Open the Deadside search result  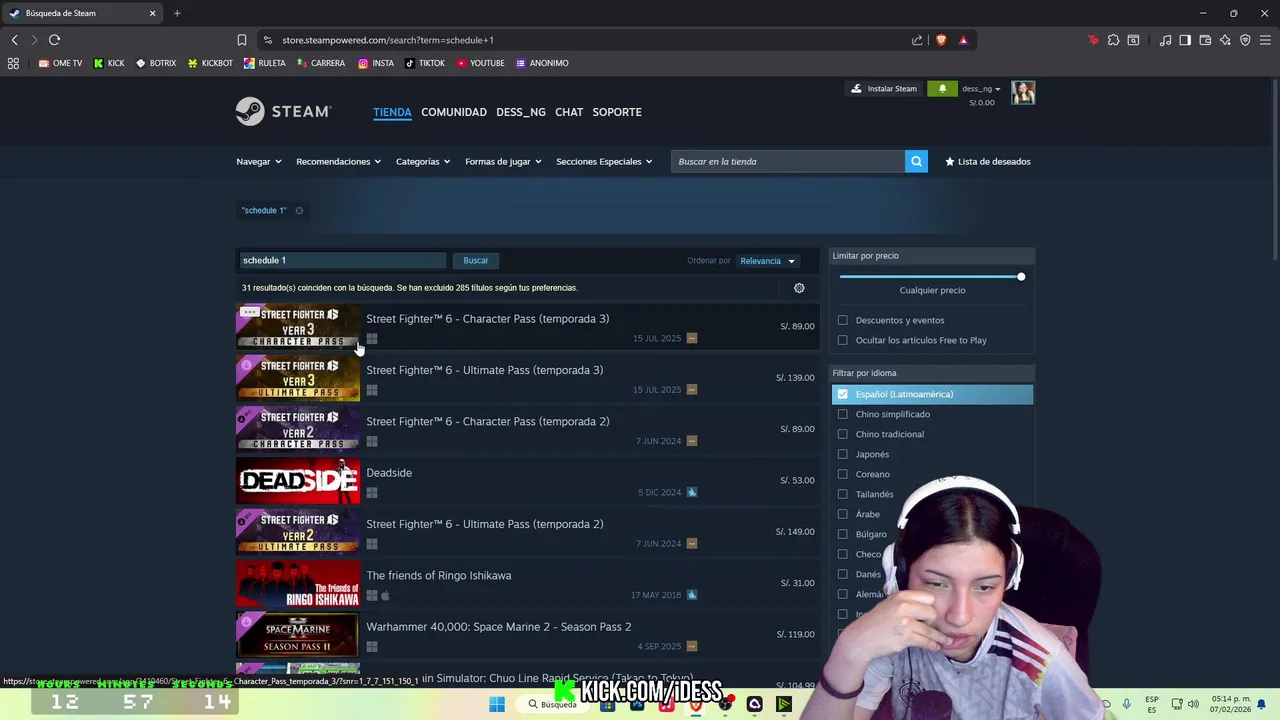tap(527, 481)
